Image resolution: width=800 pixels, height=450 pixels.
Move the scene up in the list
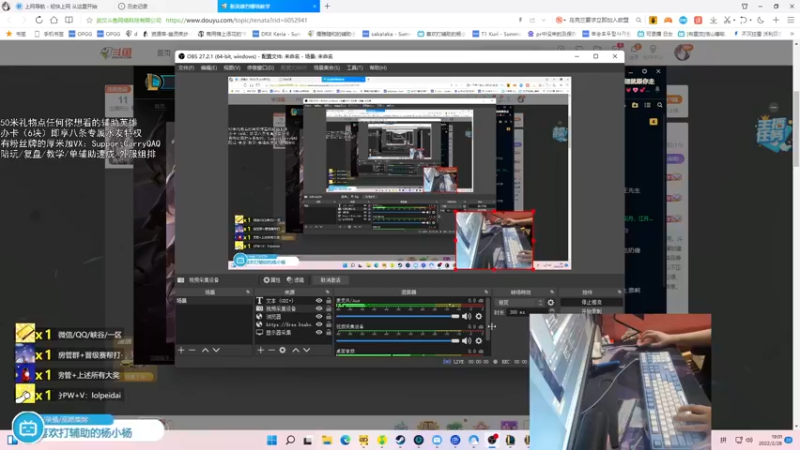[205, 350]
